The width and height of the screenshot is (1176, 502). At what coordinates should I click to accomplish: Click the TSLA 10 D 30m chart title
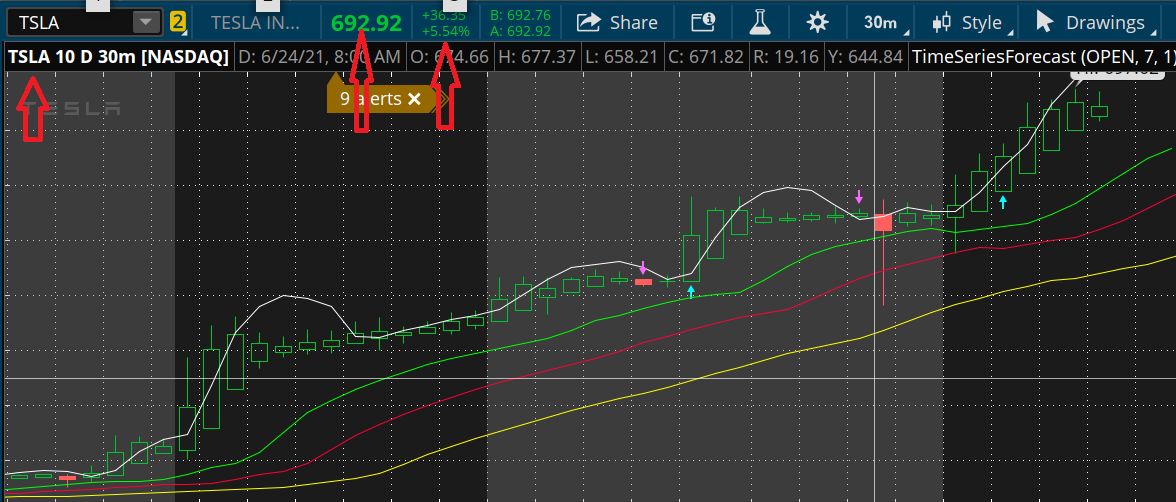pos(118,57)
